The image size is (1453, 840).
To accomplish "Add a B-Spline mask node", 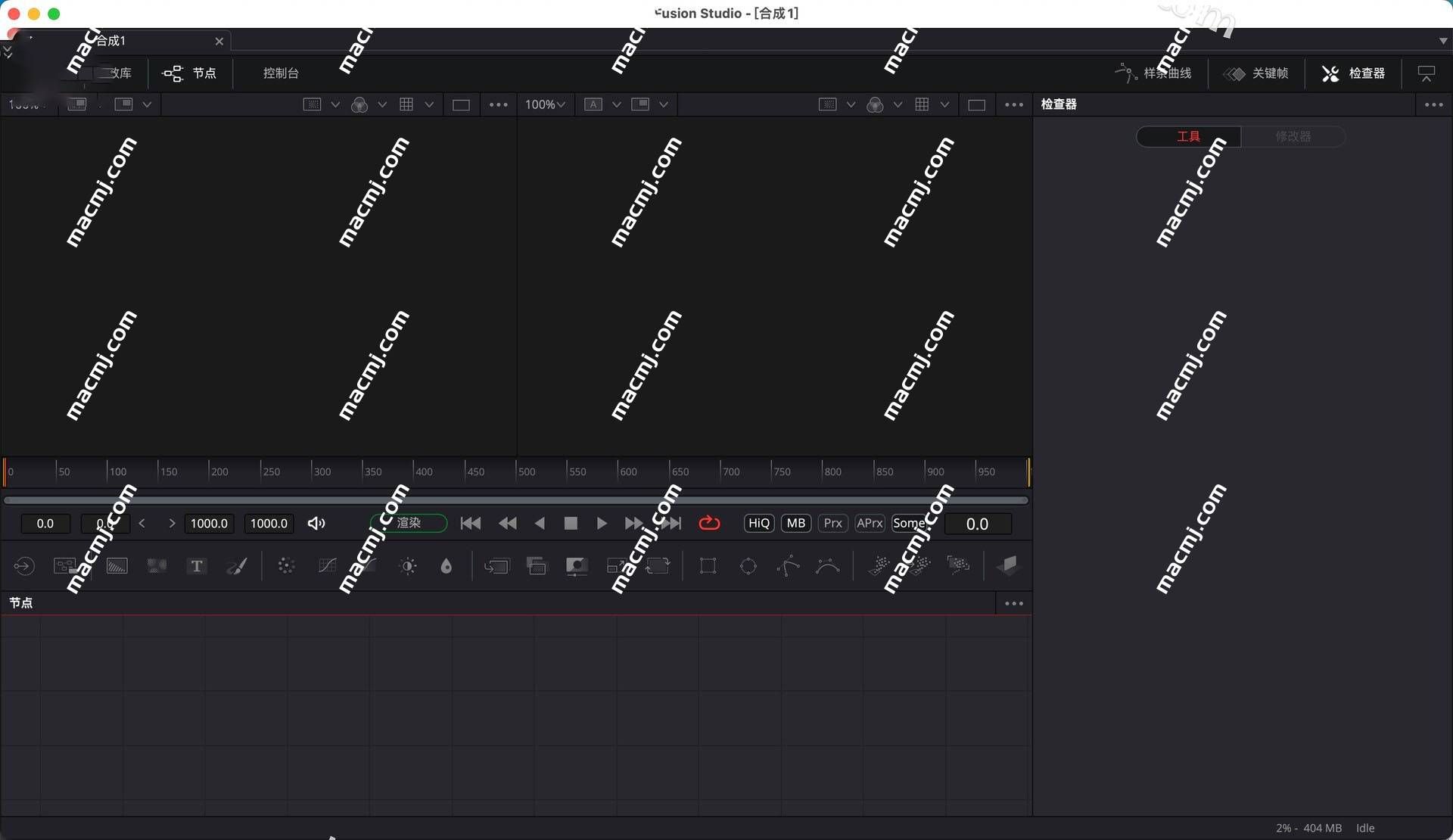I will click(x=828, y=566).
